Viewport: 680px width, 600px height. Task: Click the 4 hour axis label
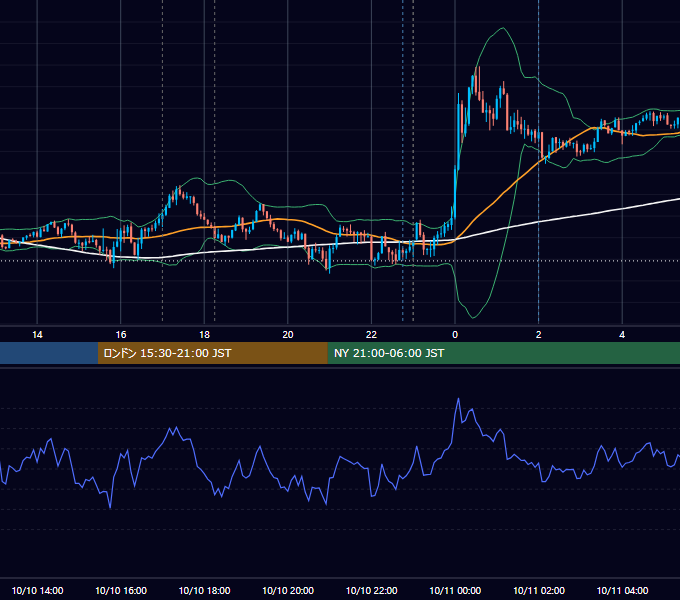(x=622, y=335)
